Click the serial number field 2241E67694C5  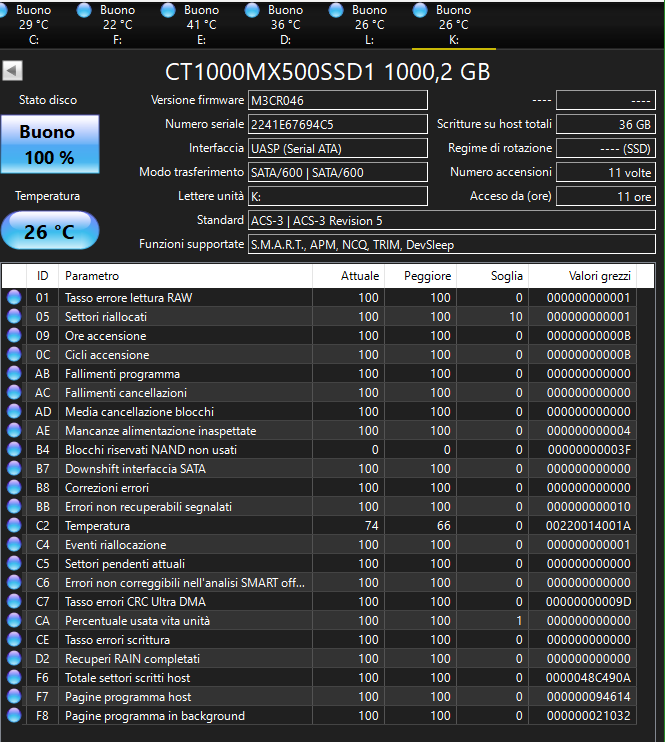click(338, 124)
